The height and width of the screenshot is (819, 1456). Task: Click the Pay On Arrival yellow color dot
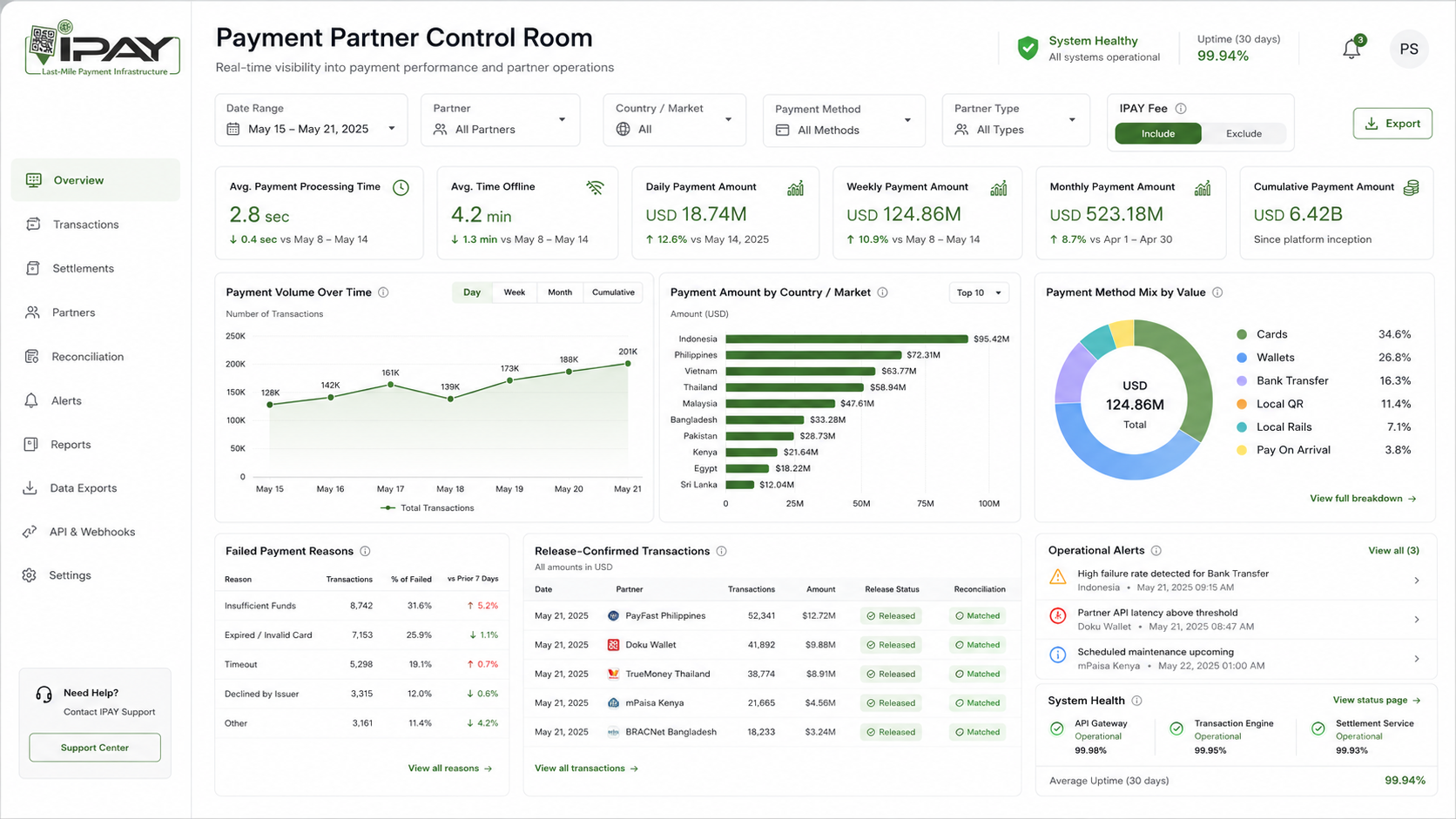pos(1242,450)
